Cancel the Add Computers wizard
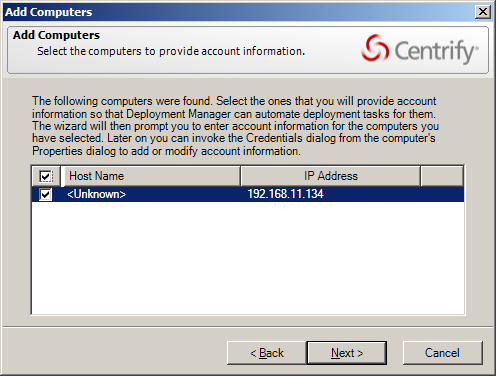This screenshot has width=498, height=376. (x=442, y=353)
